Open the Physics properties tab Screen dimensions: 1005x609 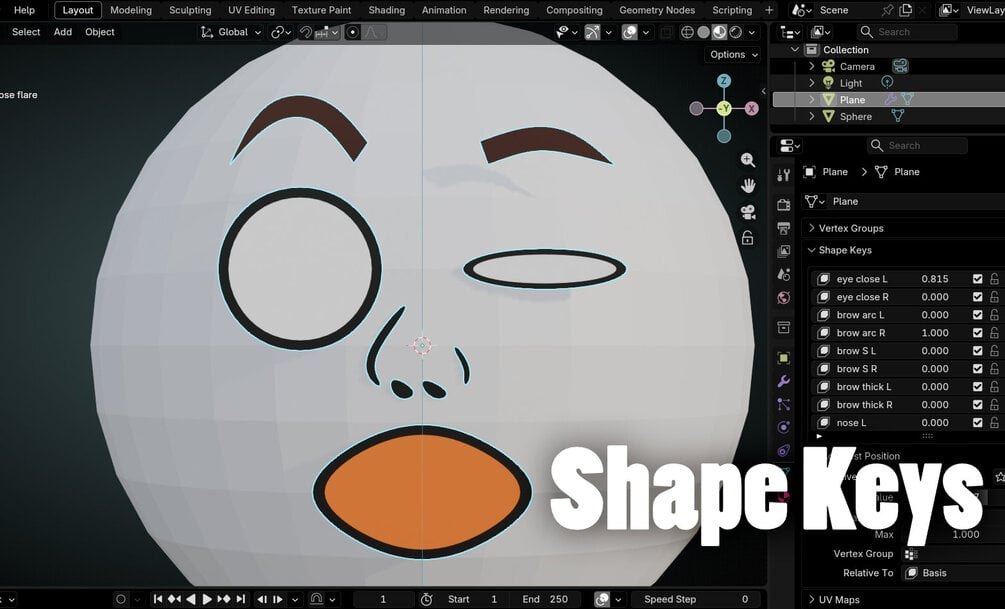(783, 428)
